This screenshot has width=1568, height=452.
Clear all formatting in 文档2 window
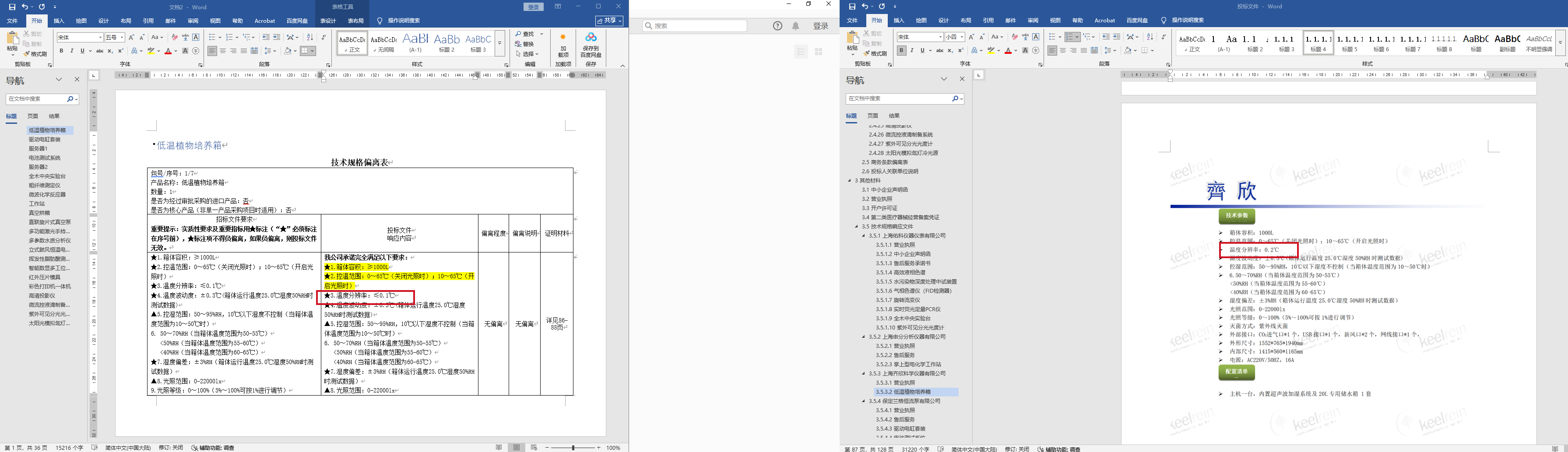pyautogui.click(x=175, y=38)
